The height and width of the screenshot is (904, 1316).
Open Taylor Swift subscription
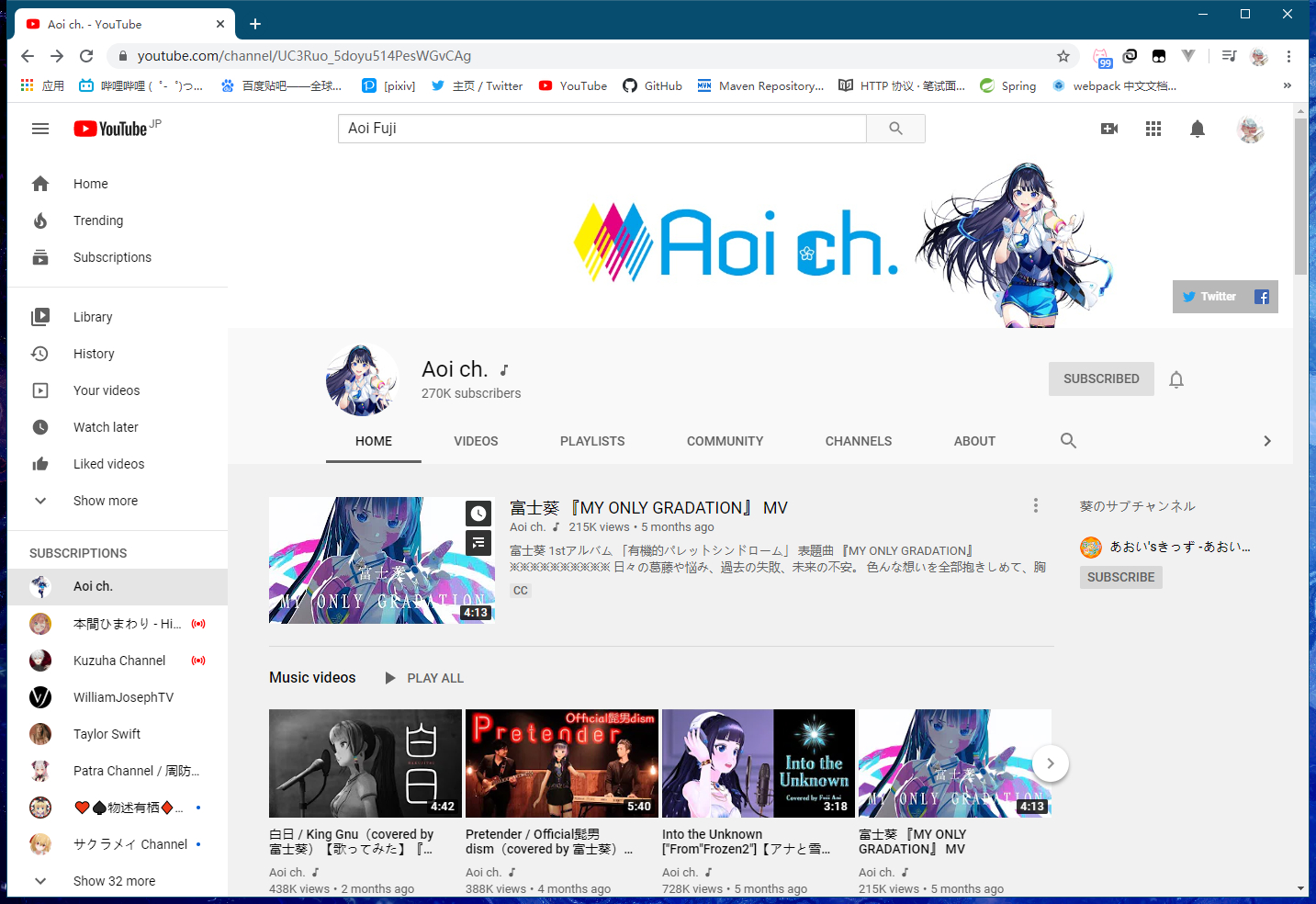(x=118, y=734)
